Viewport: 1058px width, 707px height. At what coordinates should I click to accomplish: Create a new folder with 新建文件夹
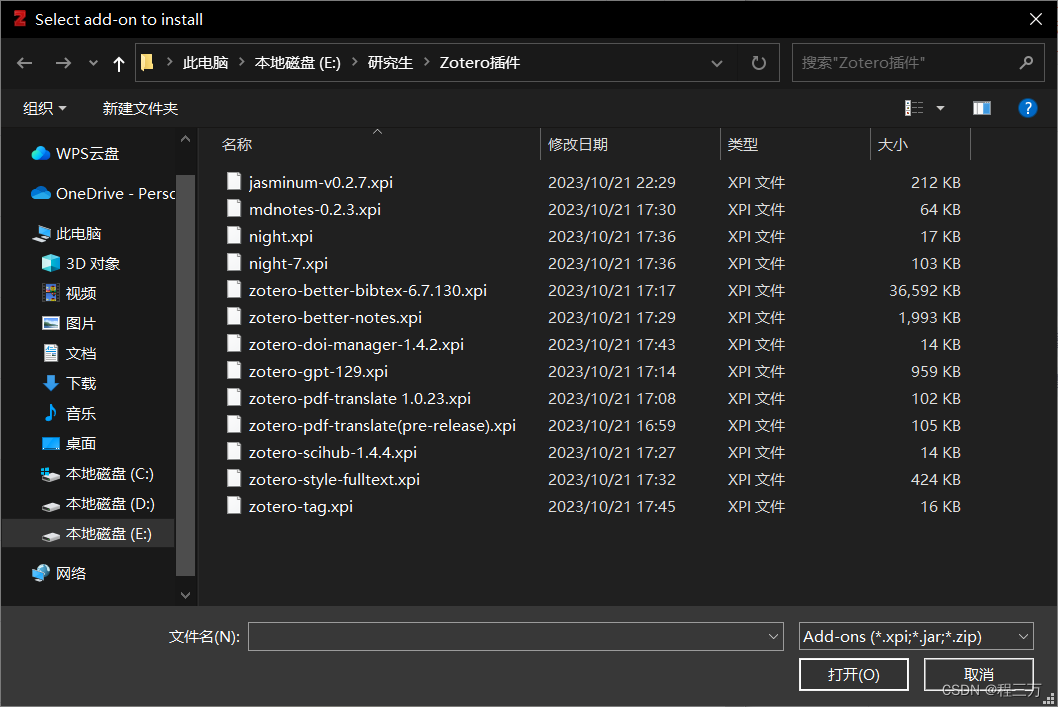point(140,109)
